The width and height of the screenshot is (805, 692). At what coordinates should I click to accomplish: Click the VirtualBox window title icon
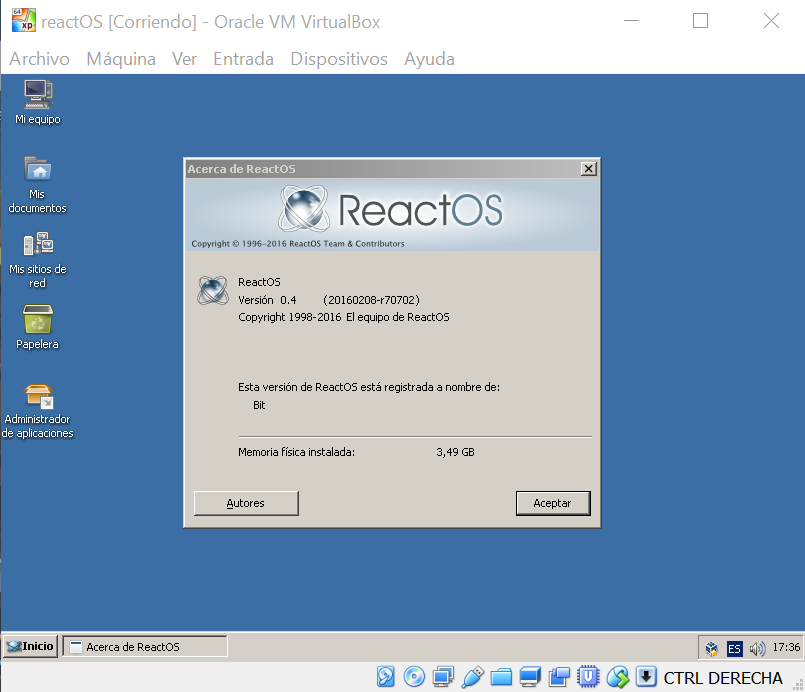(24, 21)
